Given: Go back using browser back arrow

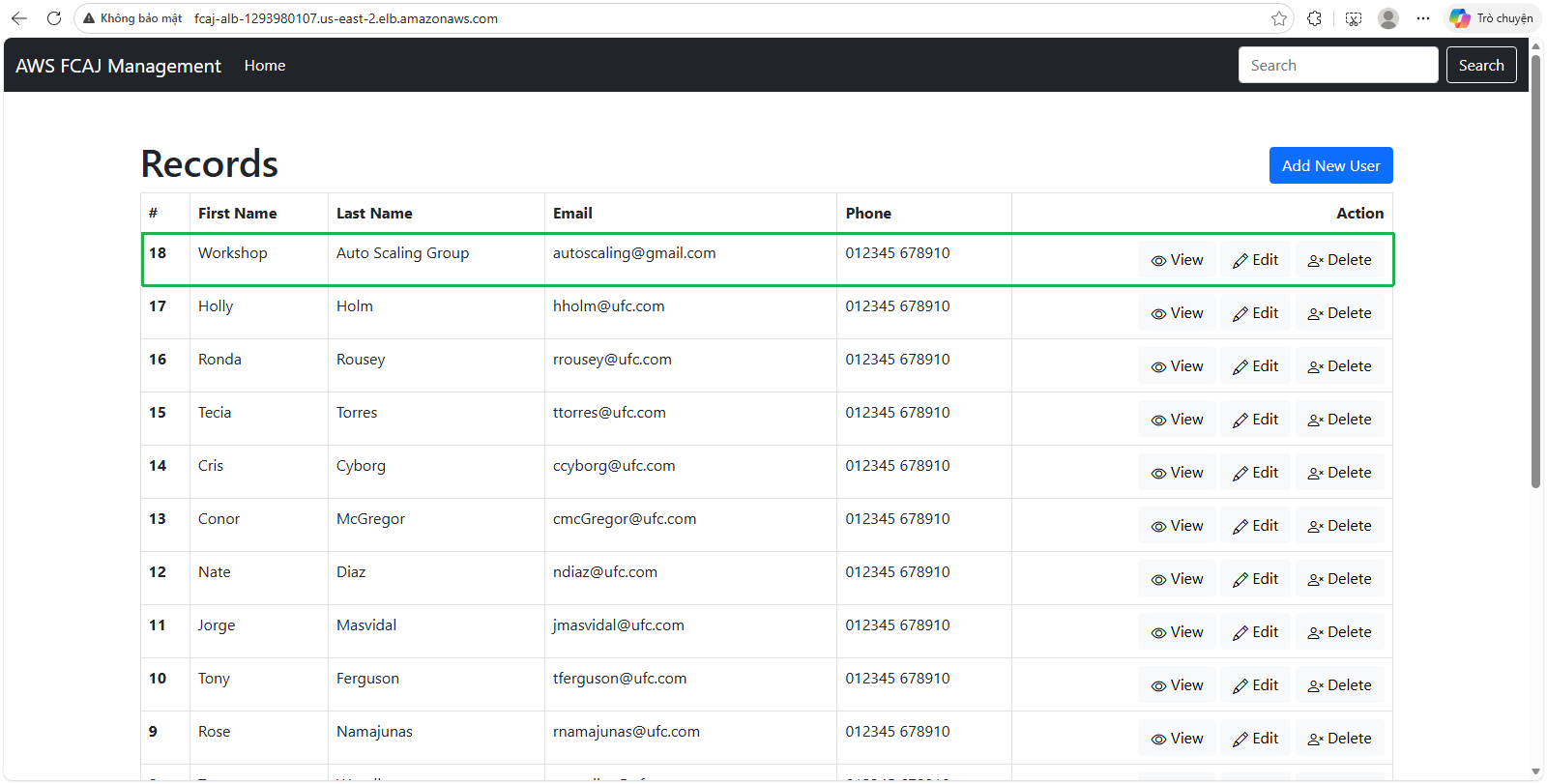Looking at the screenshot, I should coord(19,18).
